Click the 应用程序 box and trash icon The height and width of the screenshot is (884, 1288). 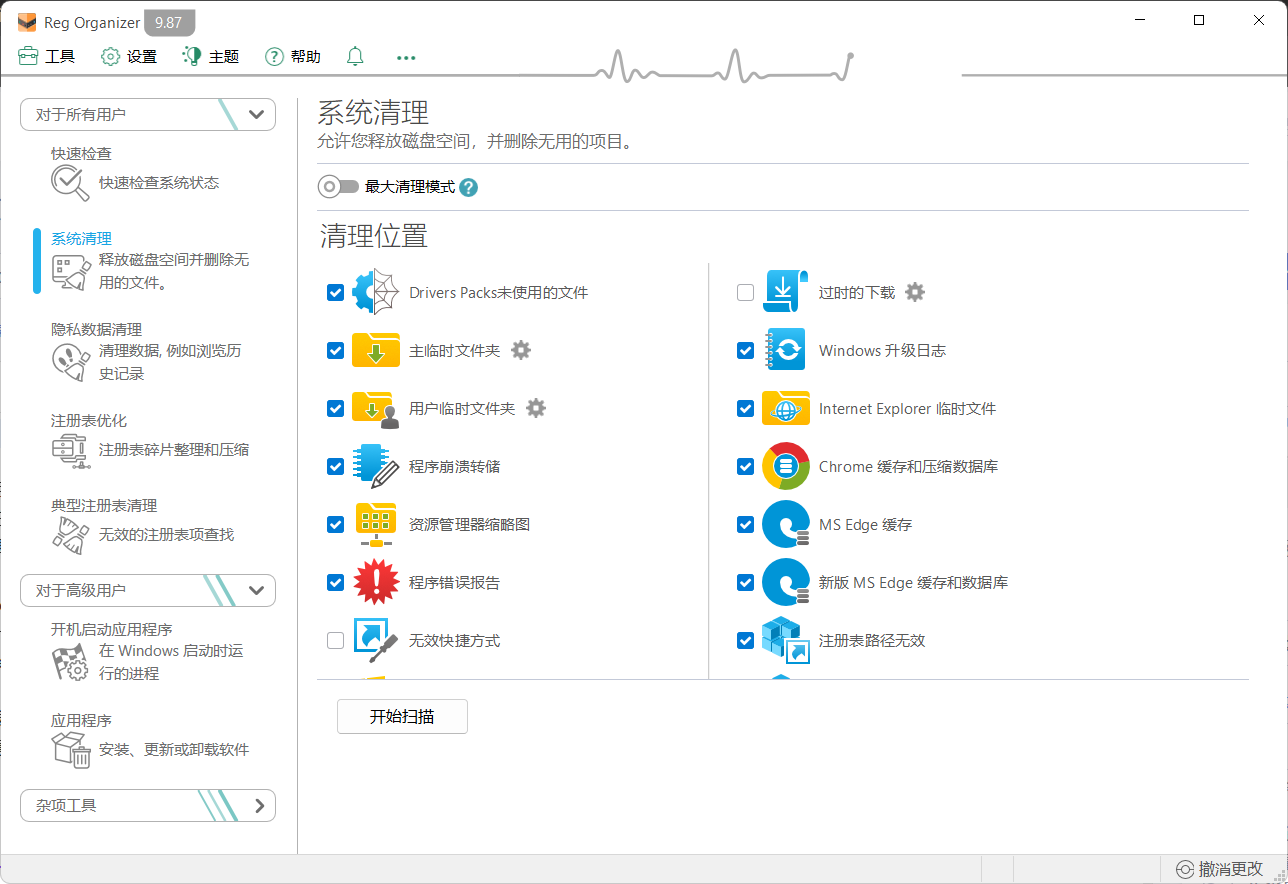70,749
